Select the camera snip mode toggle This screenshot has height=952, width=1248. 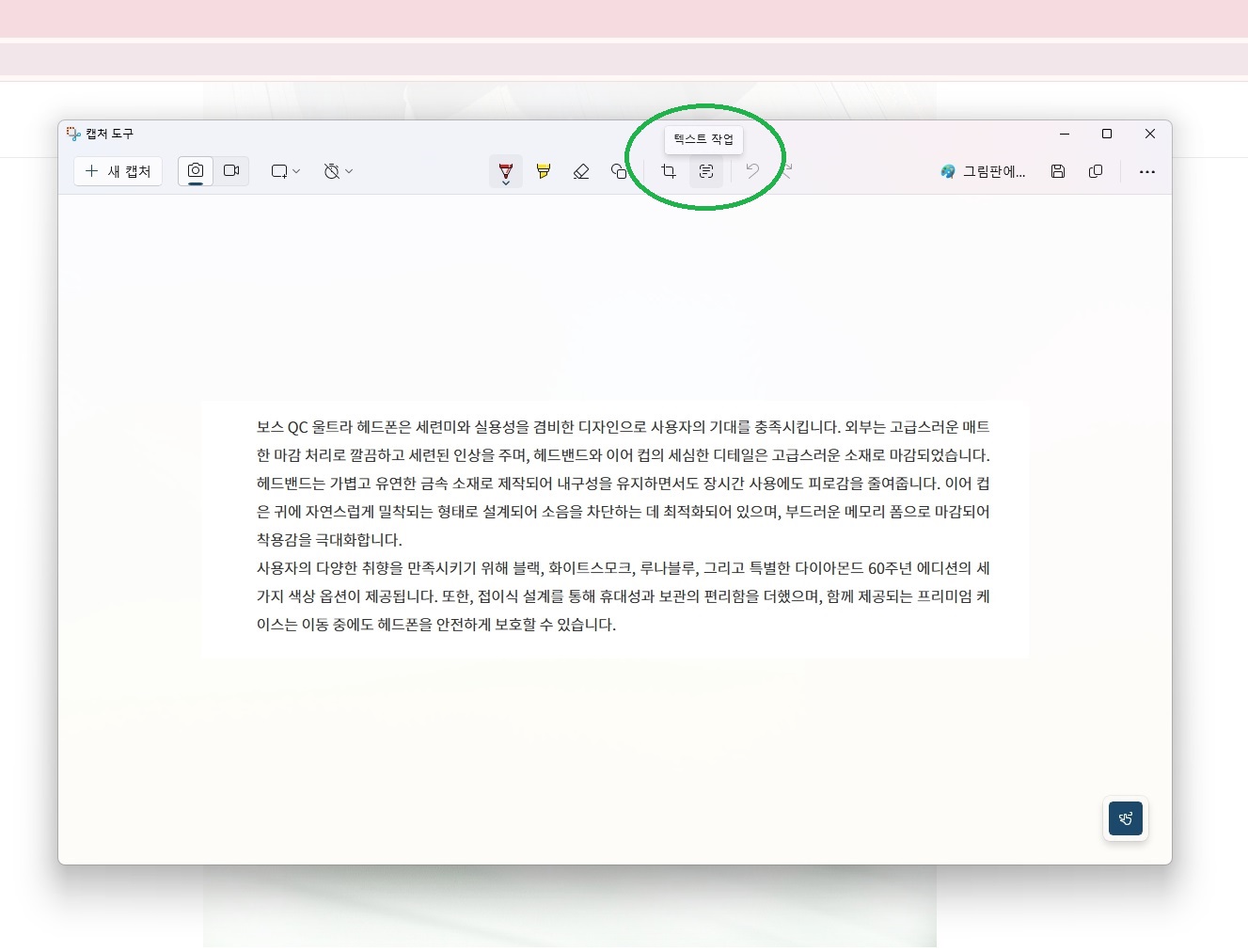pyautogui.click(x=196, y=171)
